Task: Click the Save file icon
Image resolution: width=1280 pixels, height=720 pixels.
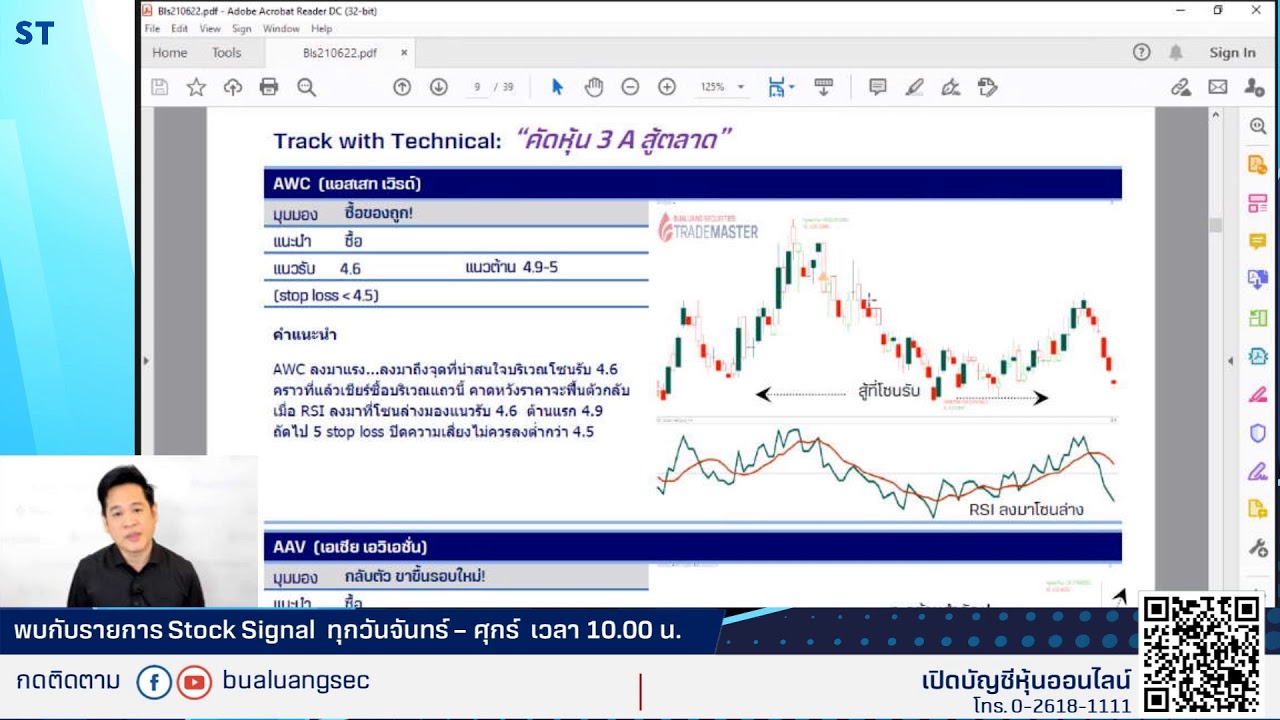Action: click(x=159, y=87)
